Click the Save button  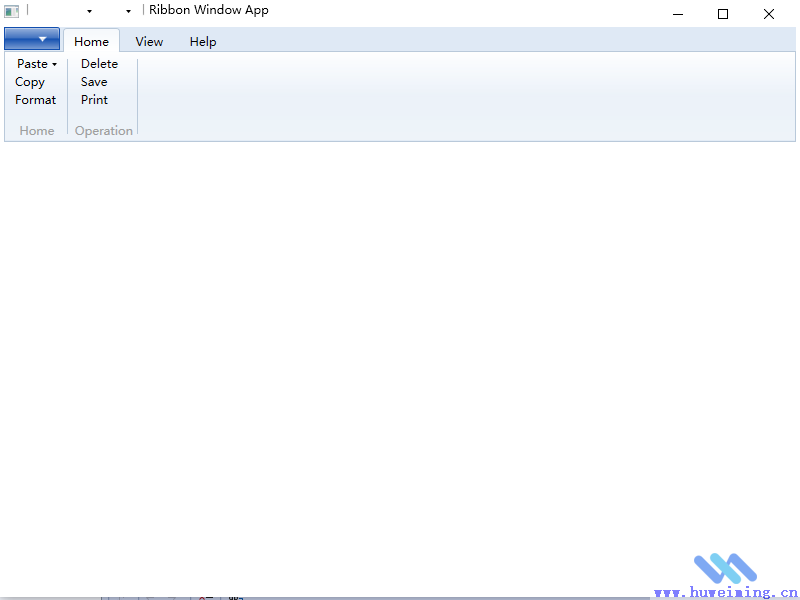(x=94, y=82)
